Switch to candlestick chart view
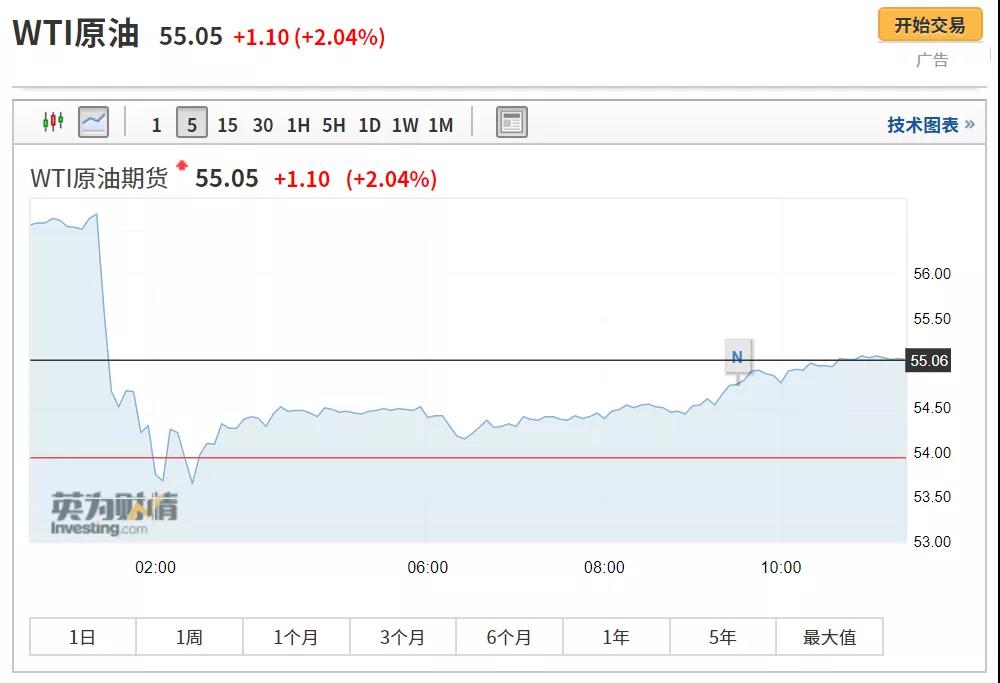This screenshot has height=683, width=1000. [x=52, y=122]
